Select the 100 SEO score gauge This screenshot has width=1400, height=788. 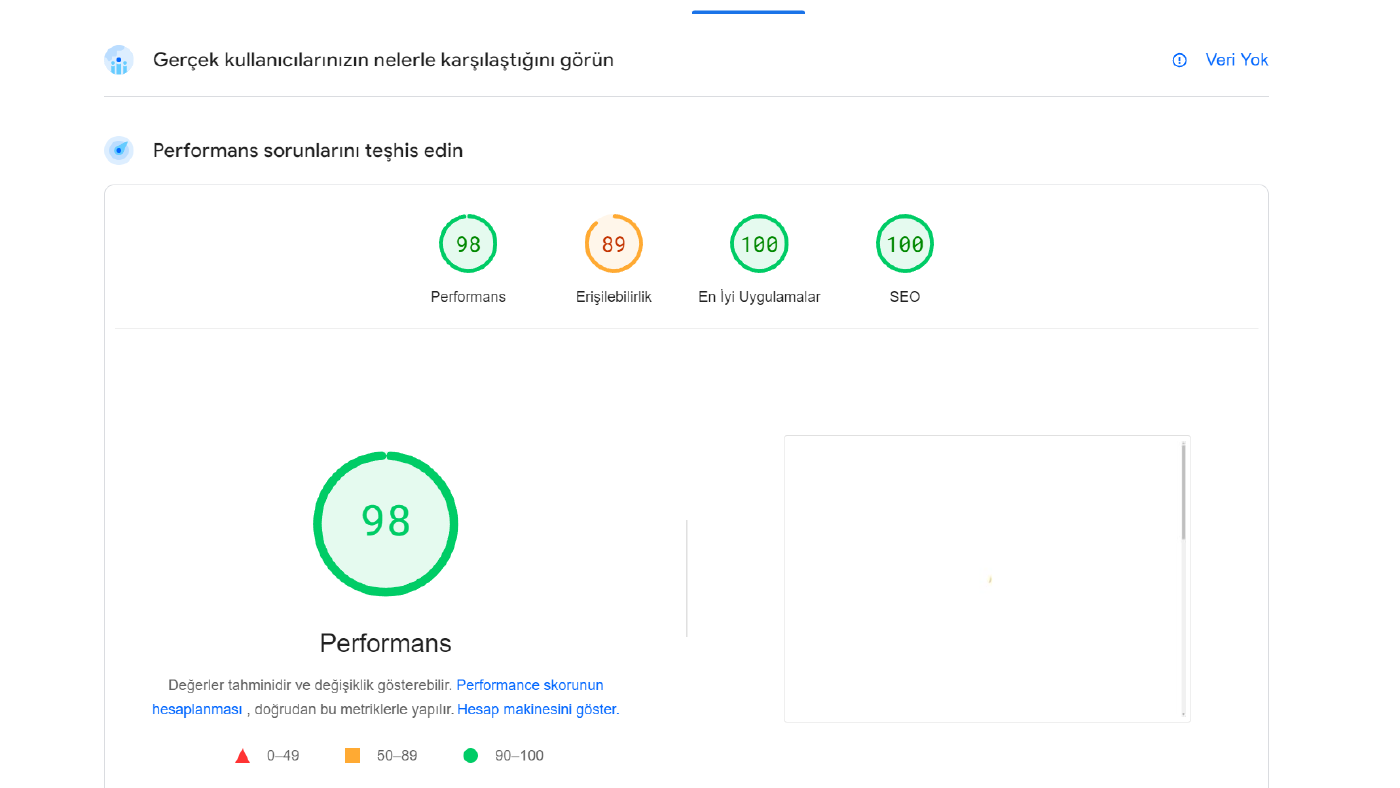905,243
